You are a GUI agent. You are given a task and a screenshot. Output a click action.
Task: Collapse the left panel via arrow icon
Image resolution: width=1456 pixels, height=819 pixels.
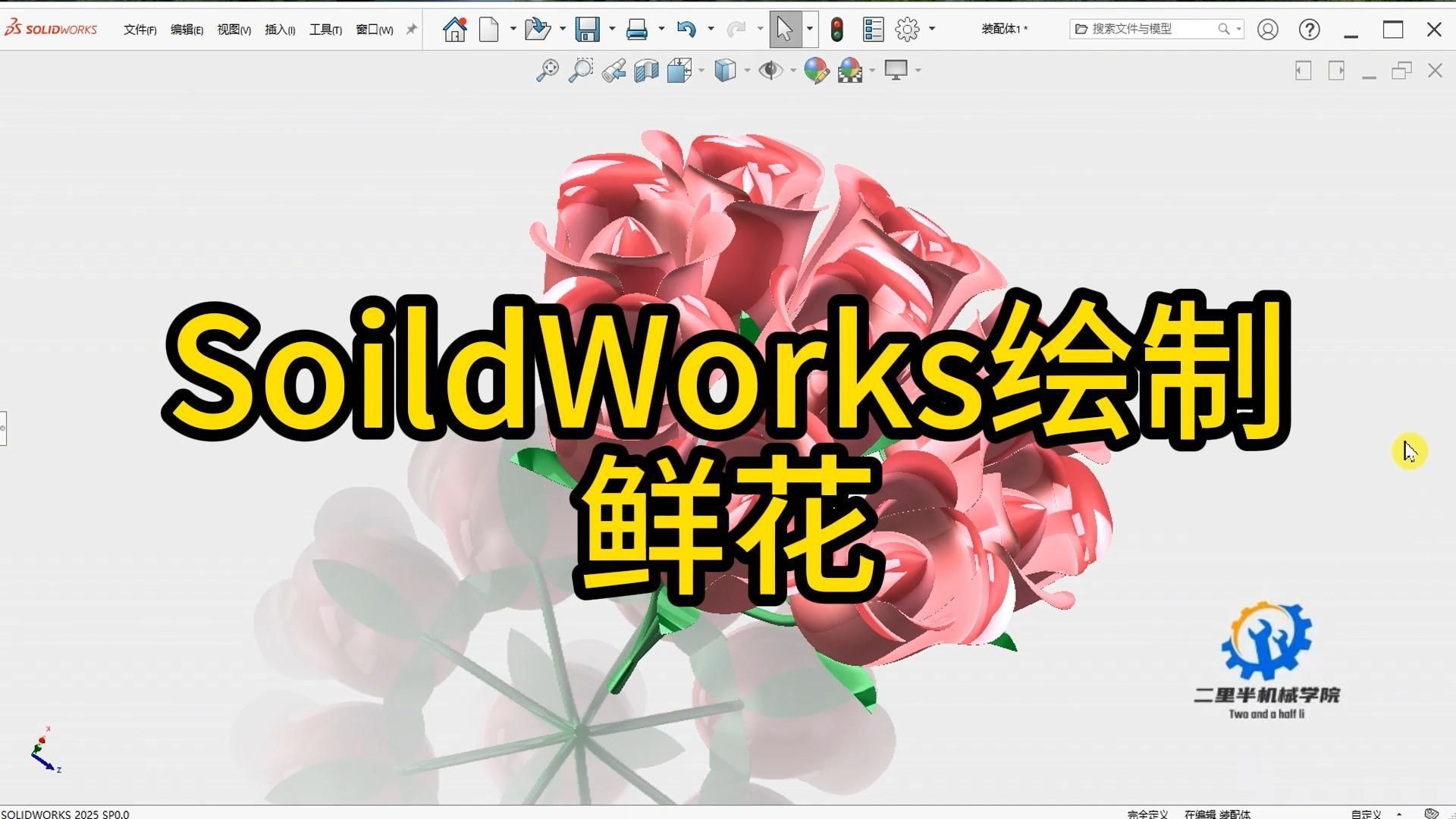coord(1303,71)
